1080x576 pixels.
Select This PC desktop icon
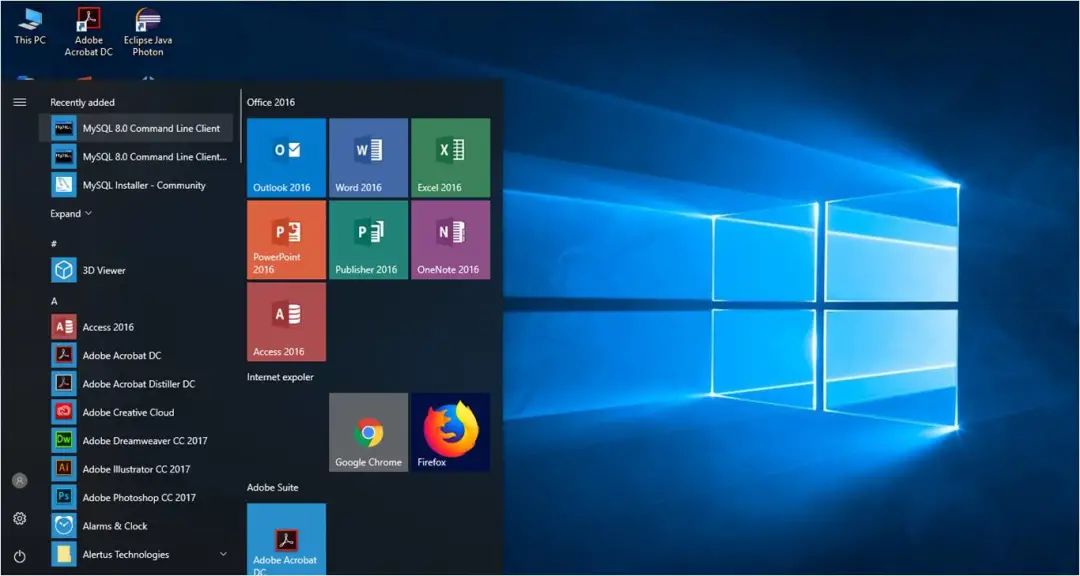click(30, 26)
